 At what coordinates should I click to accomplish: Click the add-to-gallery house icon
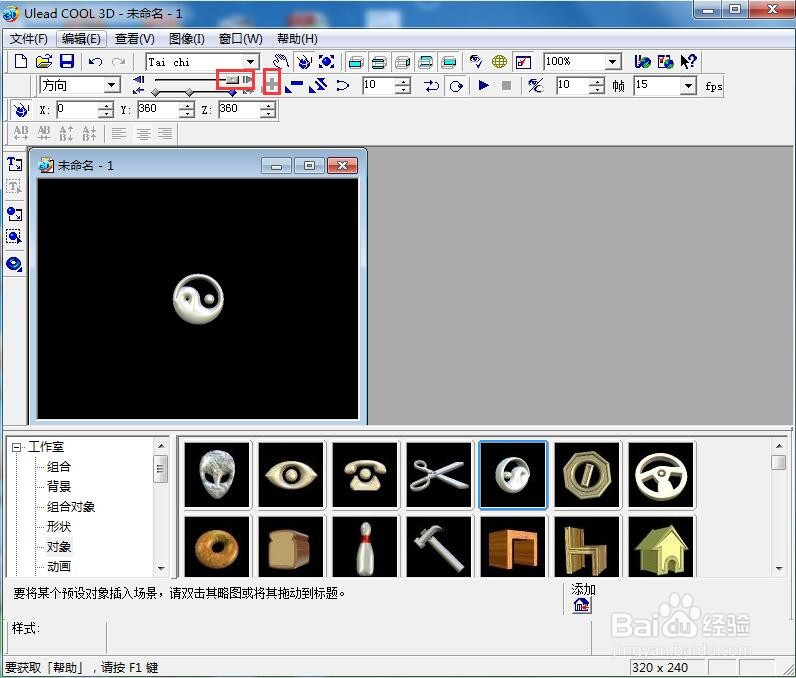(582, 605)
